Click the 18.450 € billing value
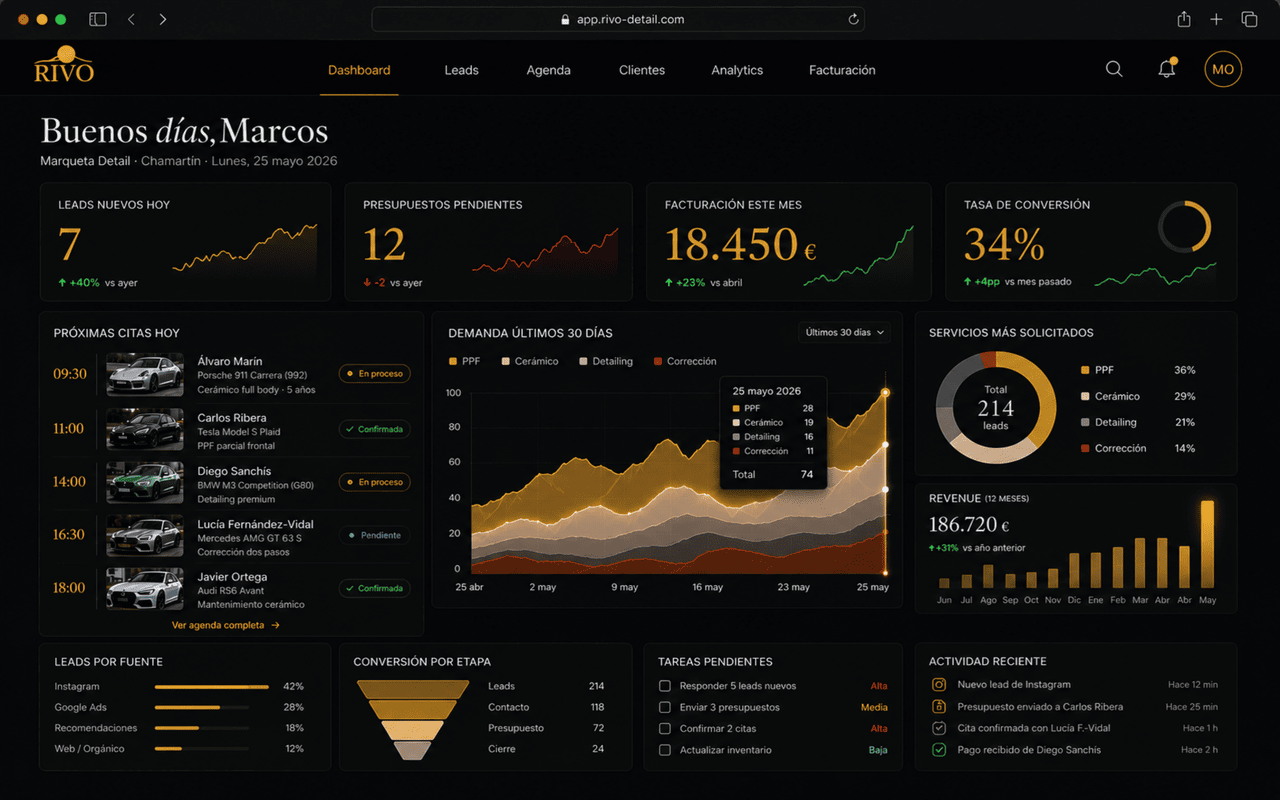The height and width of the screenshot is (800, 1280). pyautogui.click(x=740, y=245)
